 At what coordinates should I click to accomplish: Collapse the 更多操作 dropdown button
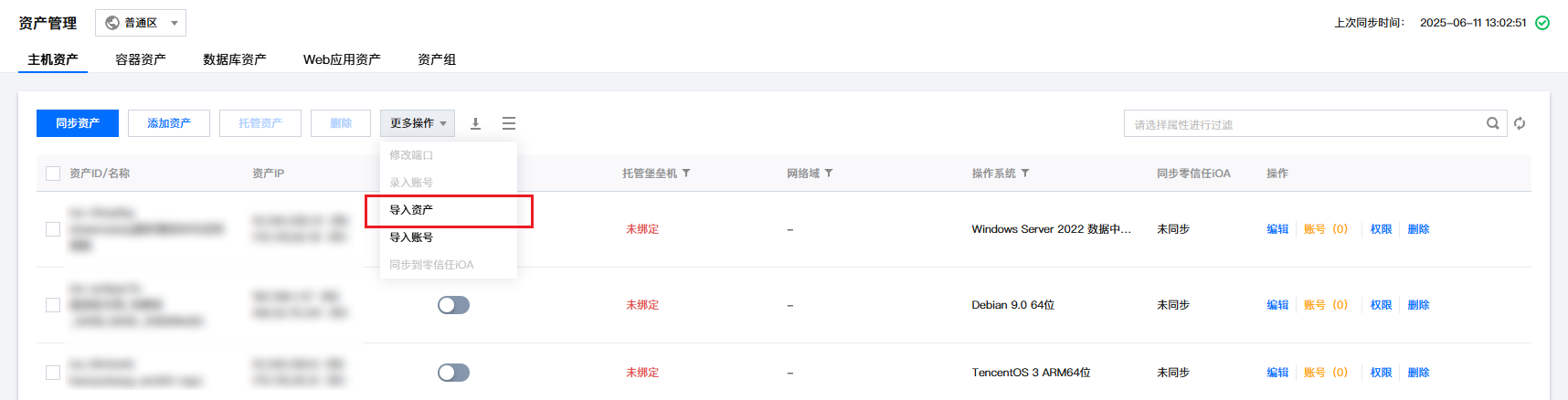coord(418,123)
